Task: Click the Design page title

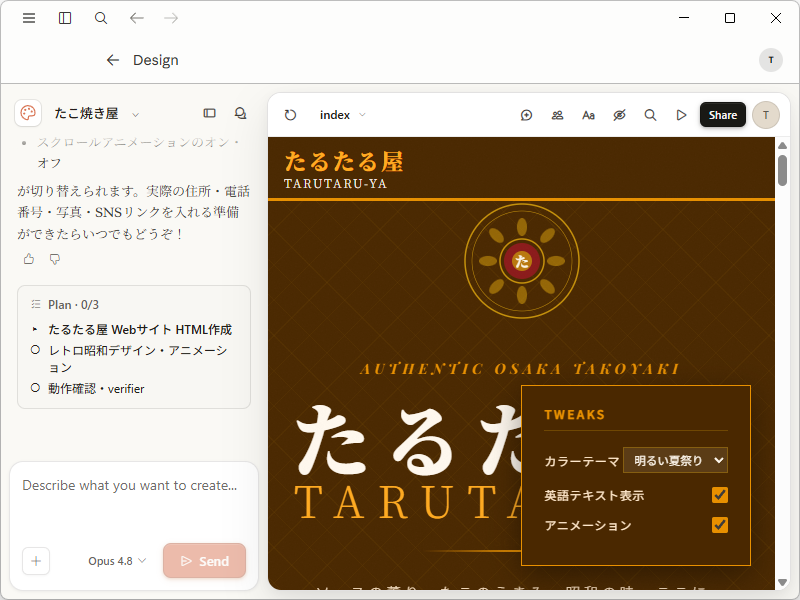Action: (x=156, y=60)
